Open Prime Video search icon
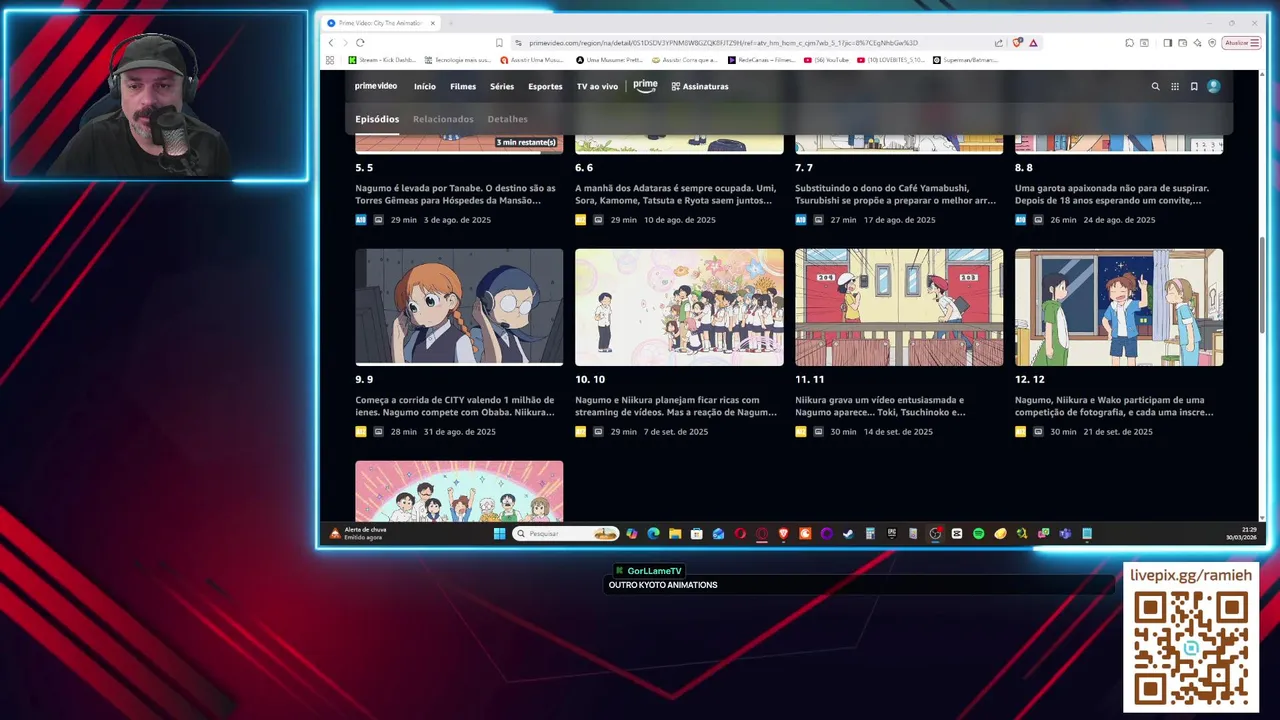The height and width of the screenshot is (720, 1280). tap(1155, 87)
